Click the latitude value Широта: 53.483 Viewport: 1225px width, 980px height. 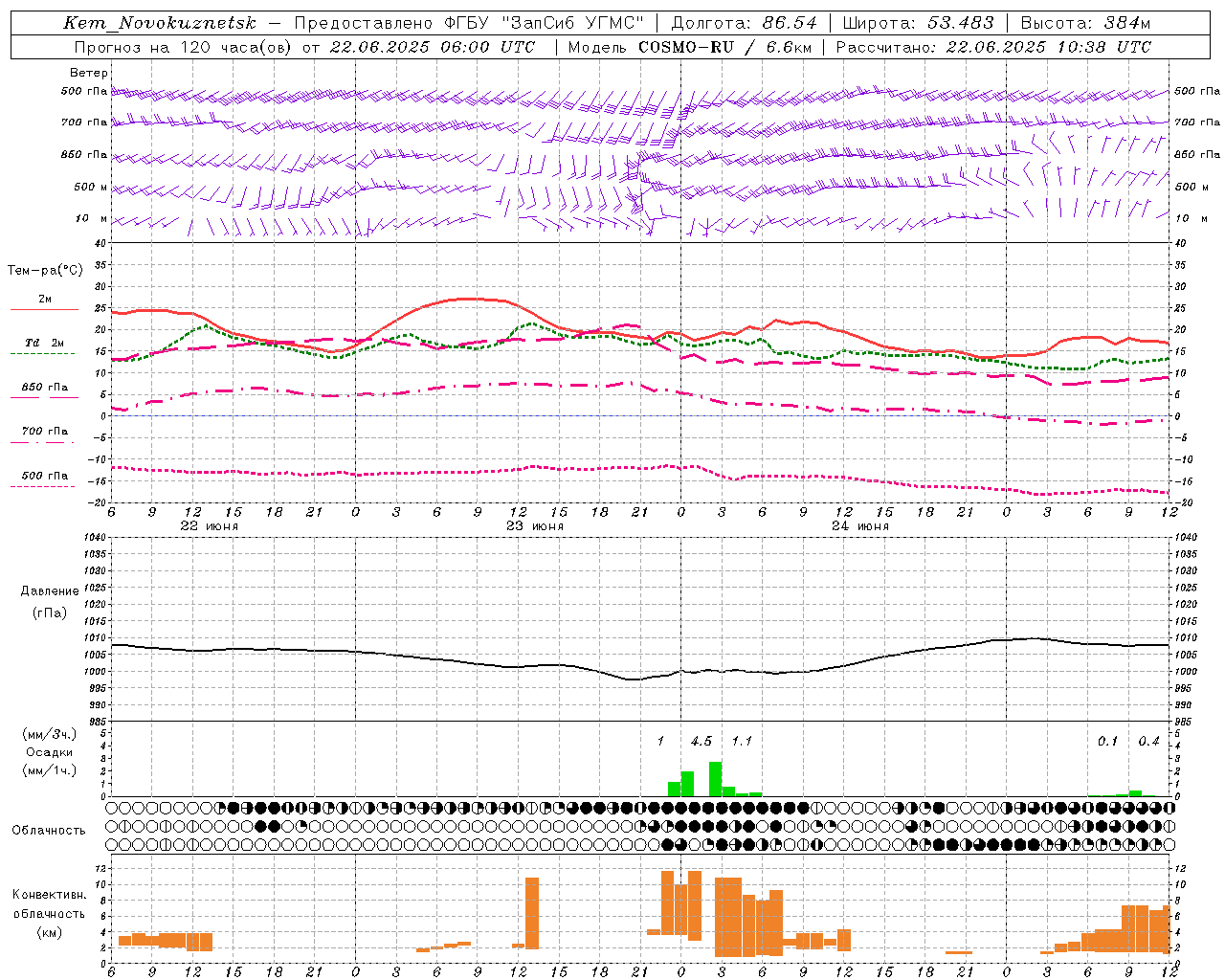(x=919, y=23)
